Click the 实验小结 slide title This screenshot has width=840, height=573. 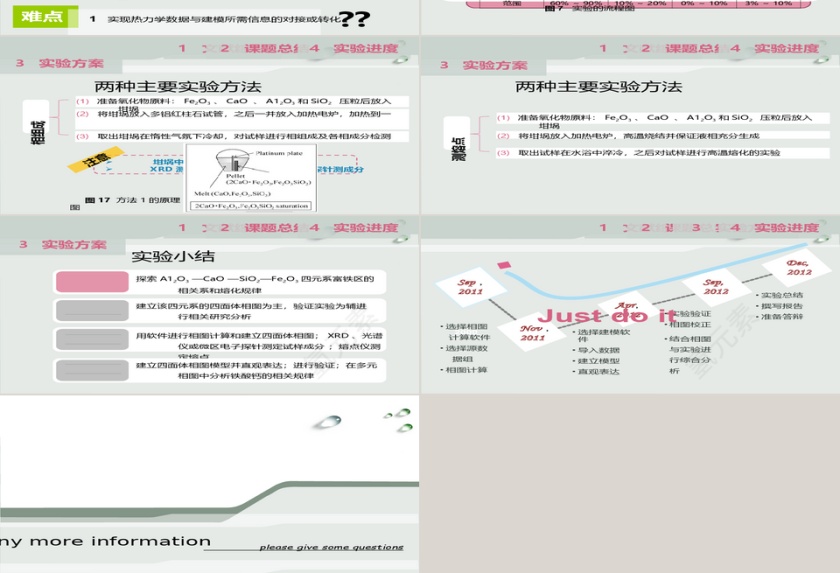(x=173, y=257)
